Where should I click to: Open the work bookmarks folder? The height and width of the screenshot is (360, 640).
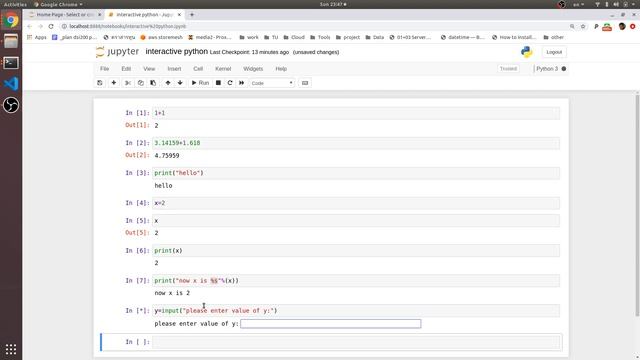pyautogui.click(x=249, y=37)
